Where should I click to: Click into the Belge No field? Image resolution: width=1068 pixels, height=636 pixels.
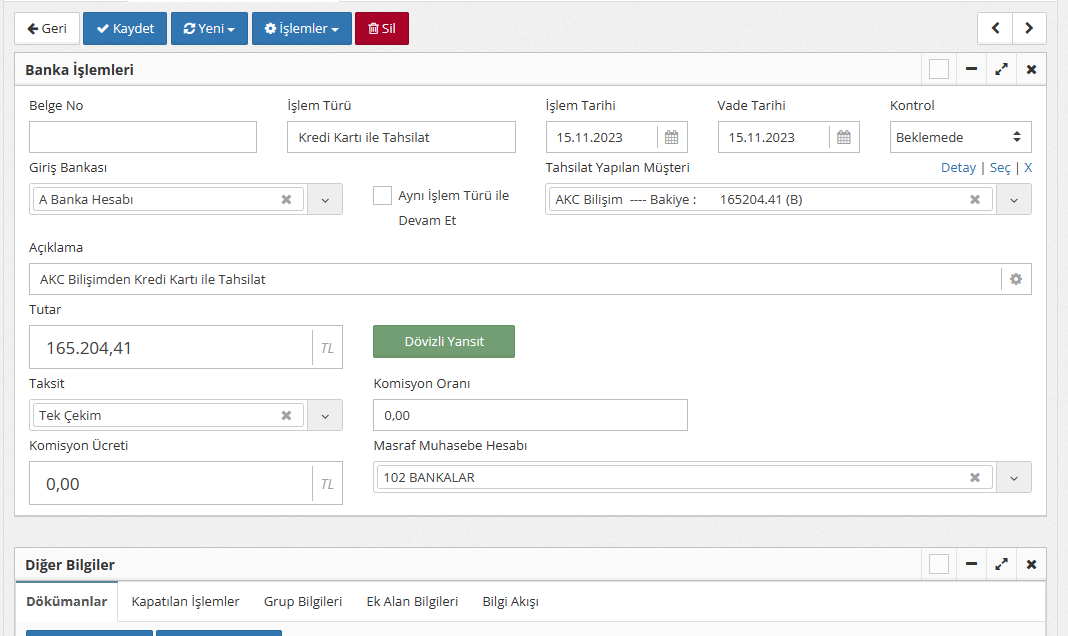143,138
